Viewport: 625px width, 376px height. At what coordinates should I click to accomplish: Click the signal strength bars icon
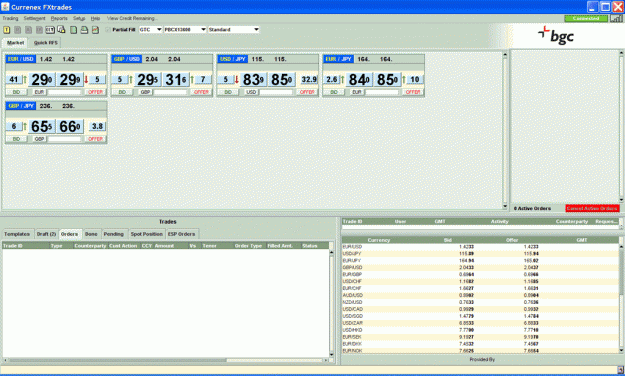coord(616,18)
